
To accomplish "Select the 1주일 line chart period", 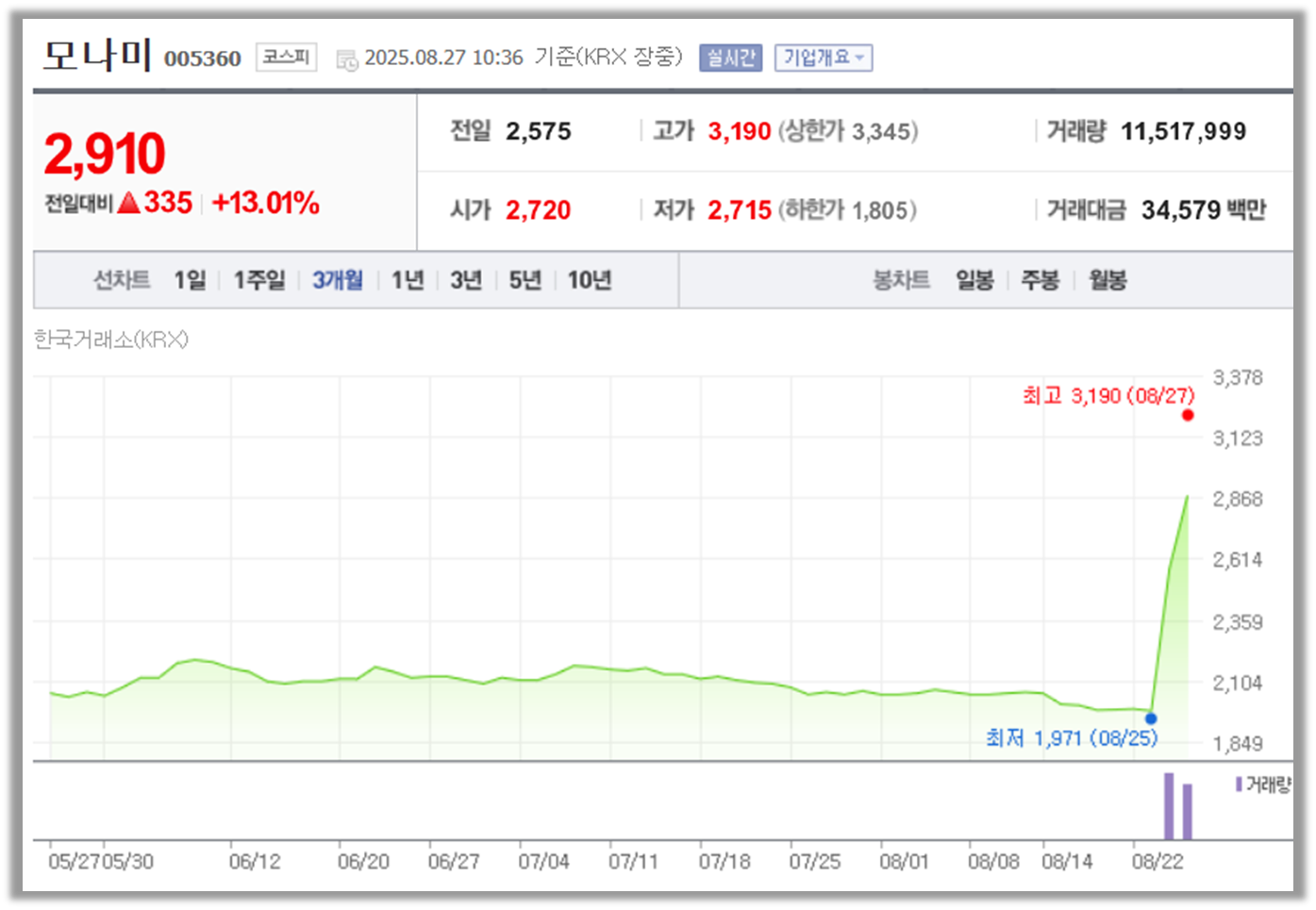I will pos(259,280).
